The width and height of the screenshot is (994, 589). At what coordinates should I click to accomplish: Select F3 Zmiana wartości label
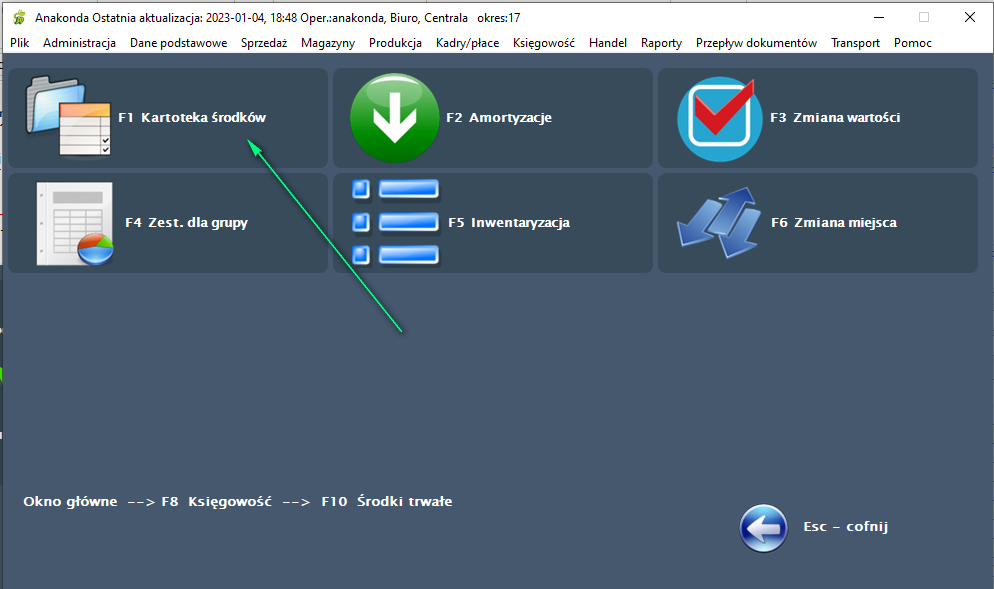835,117
